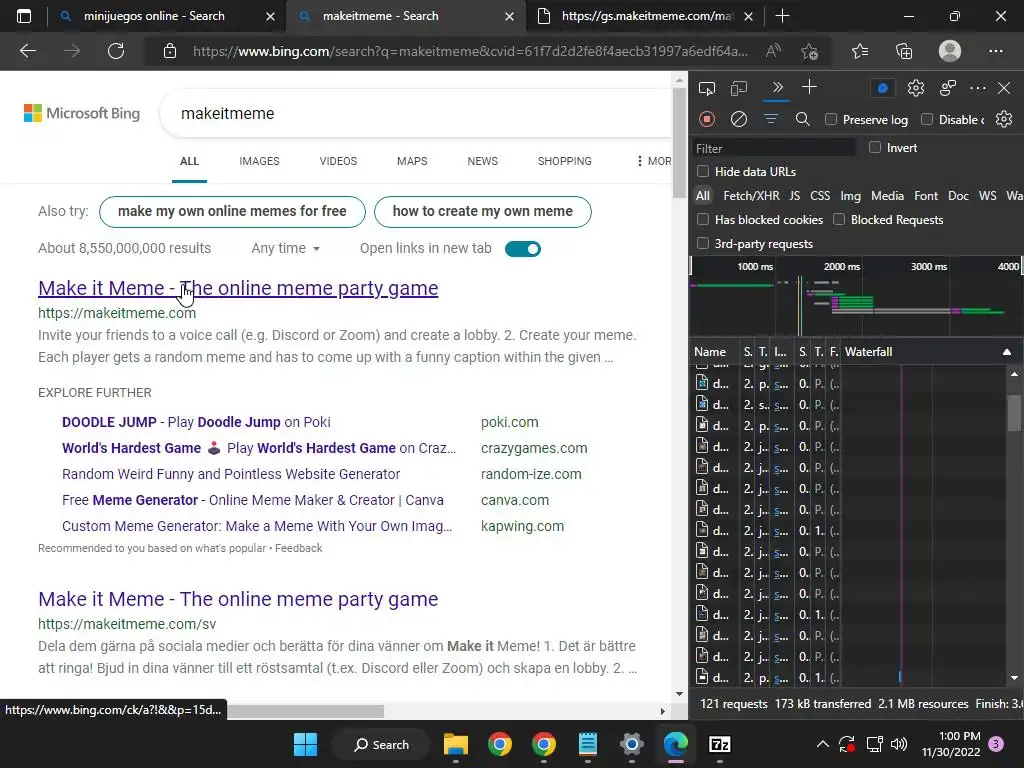Check 3rd-party requests checkbox
Viewport: 1024px width, 768px height.
coord(703,244)
